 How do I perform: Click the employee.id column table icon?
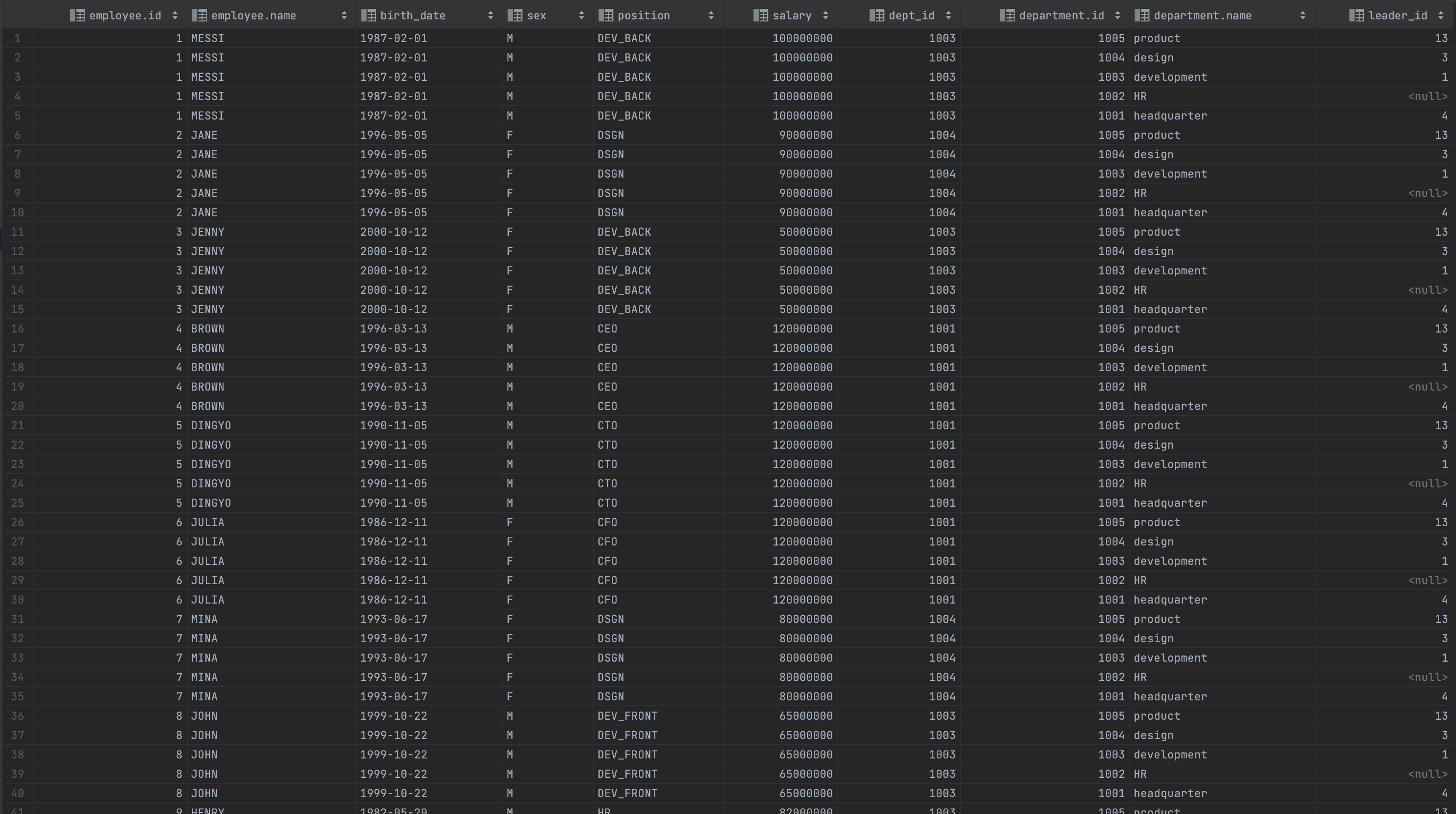77,15
